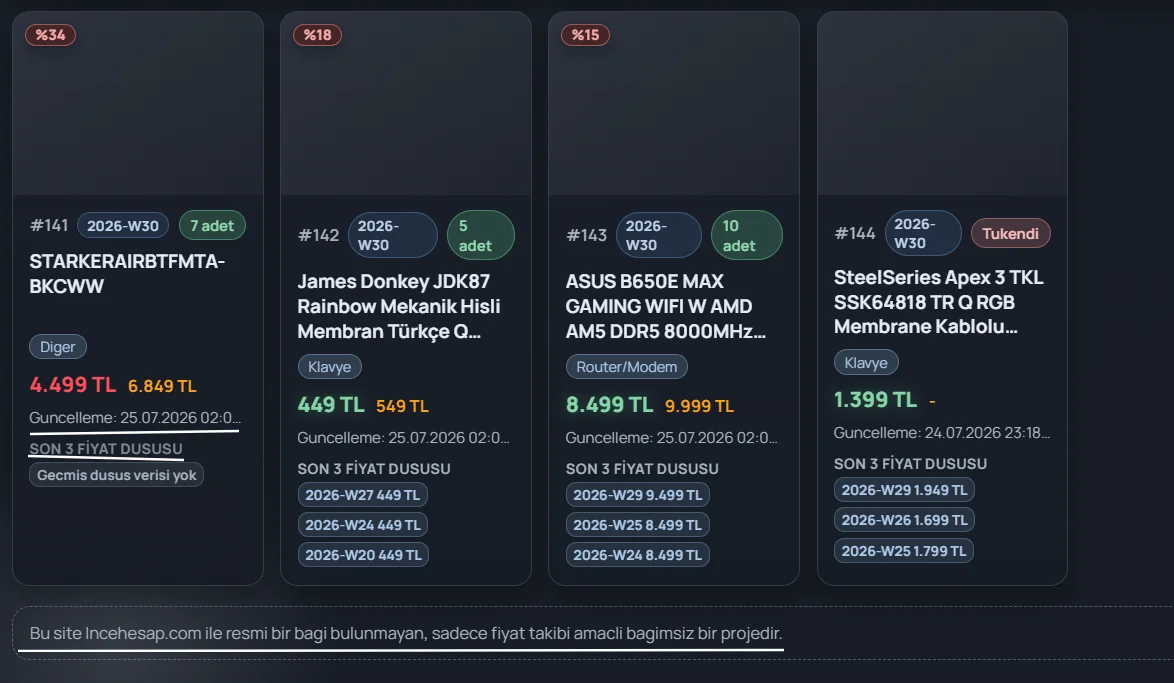
Task: Open the ASUS B650E MAX product image
Action: 674,103
